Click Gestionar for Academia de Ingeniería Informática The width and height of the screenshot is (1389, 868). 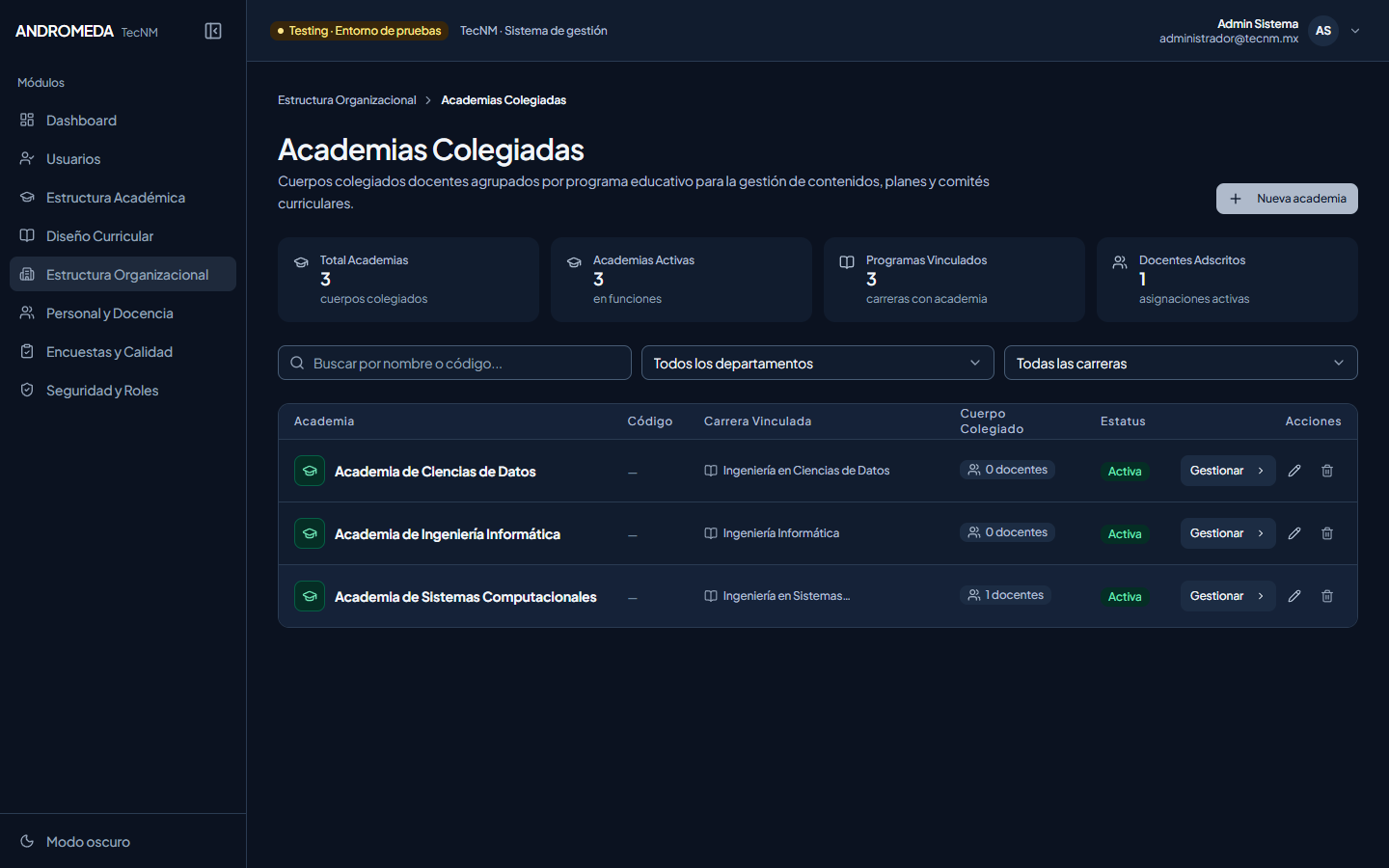tap(1228, 533)
